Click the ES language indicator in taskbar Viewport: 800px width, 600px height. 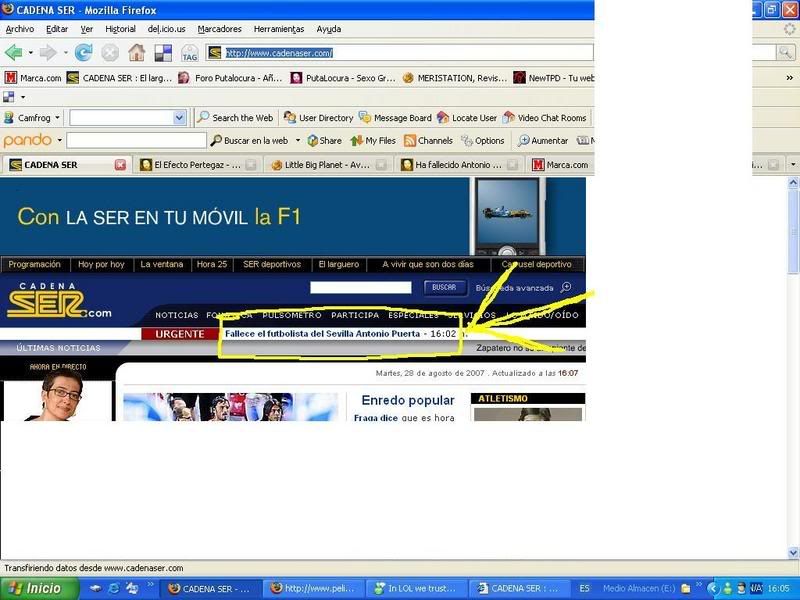click(x=584, y=589)
